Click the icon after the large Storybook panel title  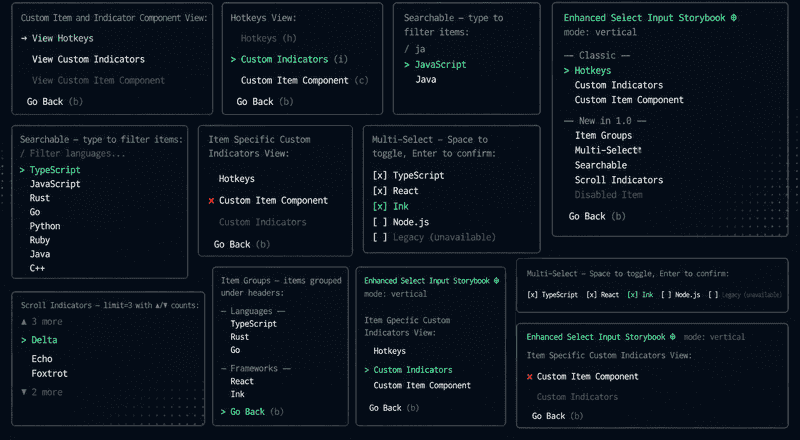coord(734,18)
